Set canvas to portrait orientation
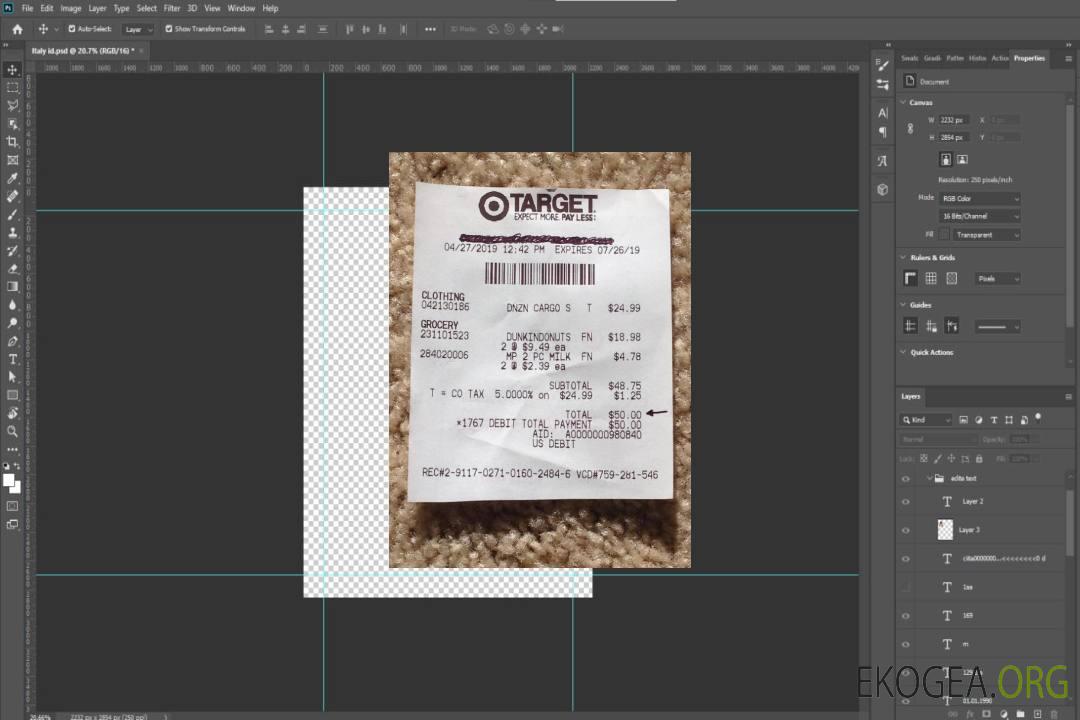The width and height of the screenshot is (1080, 720). (x=946, y=160)
